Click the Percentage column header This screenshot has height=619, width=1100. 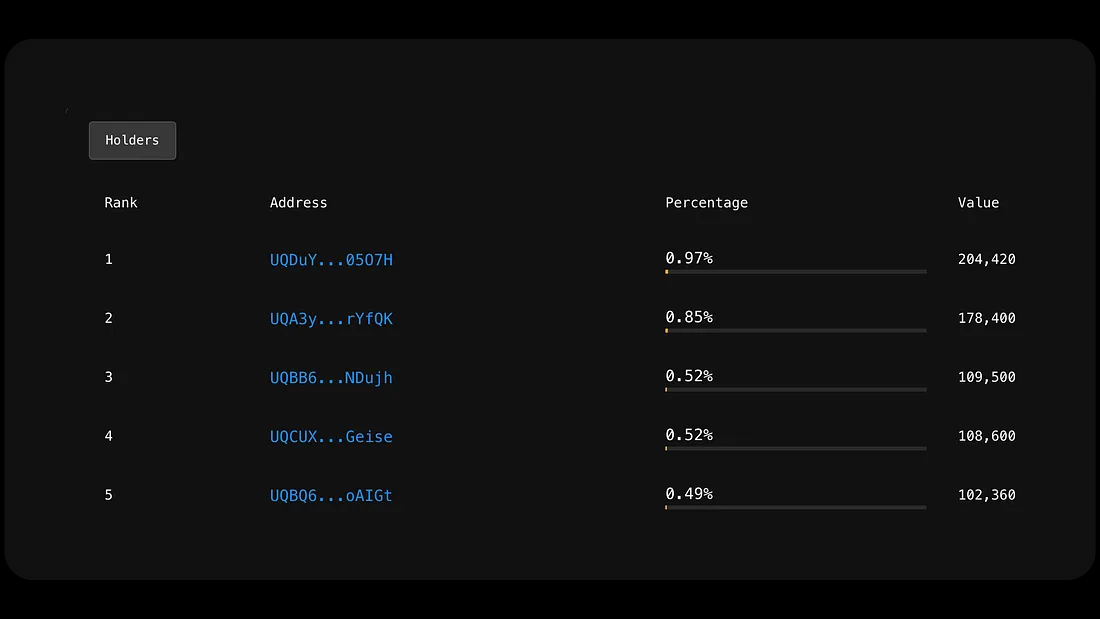(x=706, y=203)
